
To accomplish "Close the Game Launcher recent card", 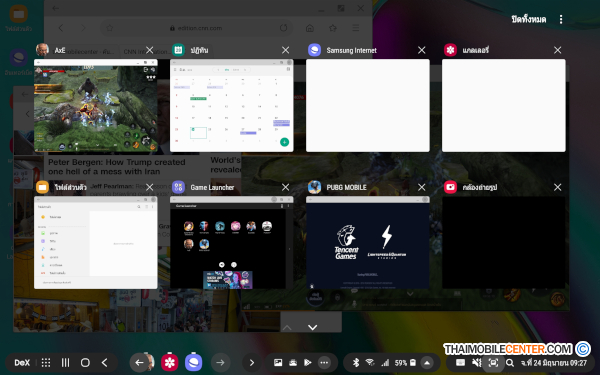I will click(285, 187).
